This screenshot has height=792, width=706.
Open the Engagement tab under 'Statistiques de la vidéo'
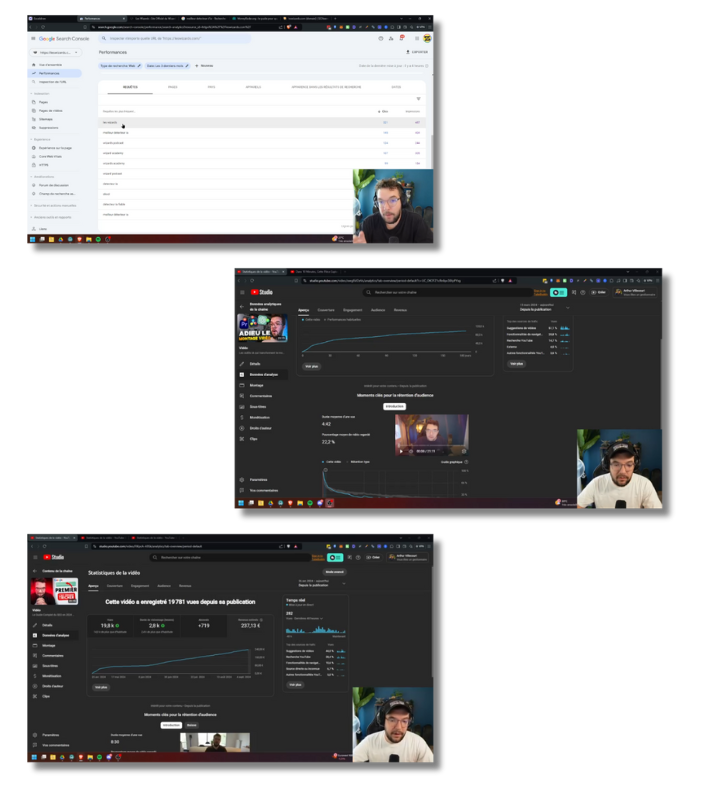point(140,586)
